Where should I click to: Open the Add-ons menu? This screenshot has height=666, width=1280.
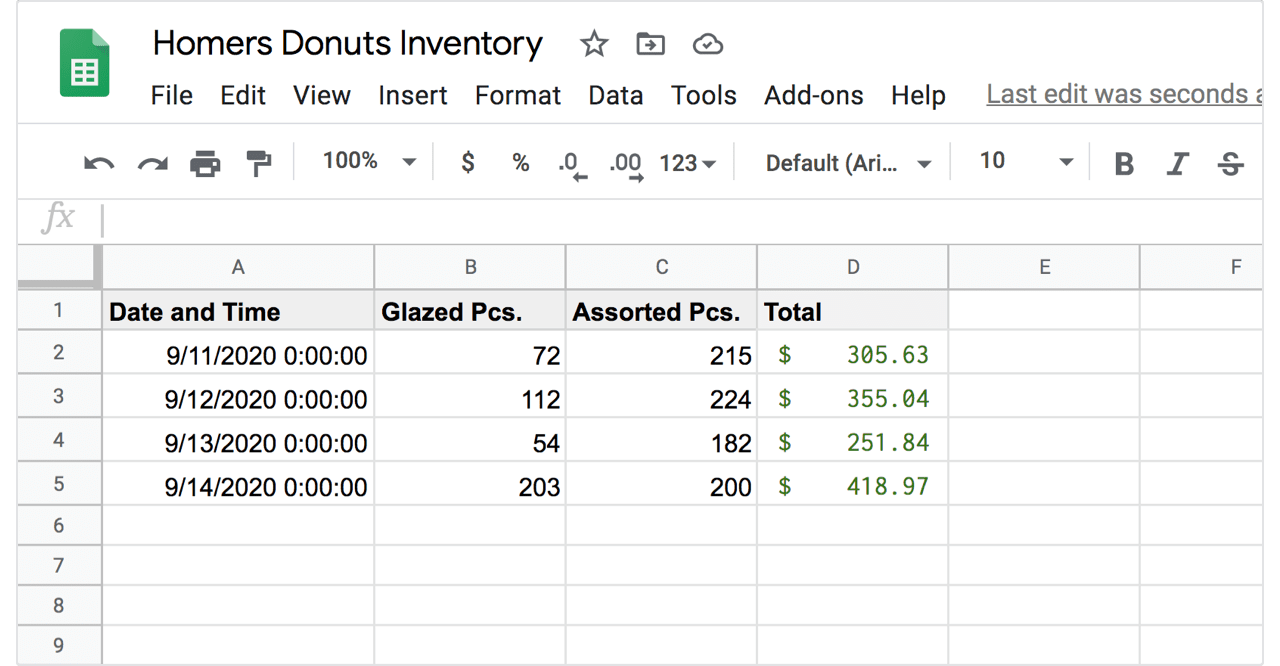[814, 96]
